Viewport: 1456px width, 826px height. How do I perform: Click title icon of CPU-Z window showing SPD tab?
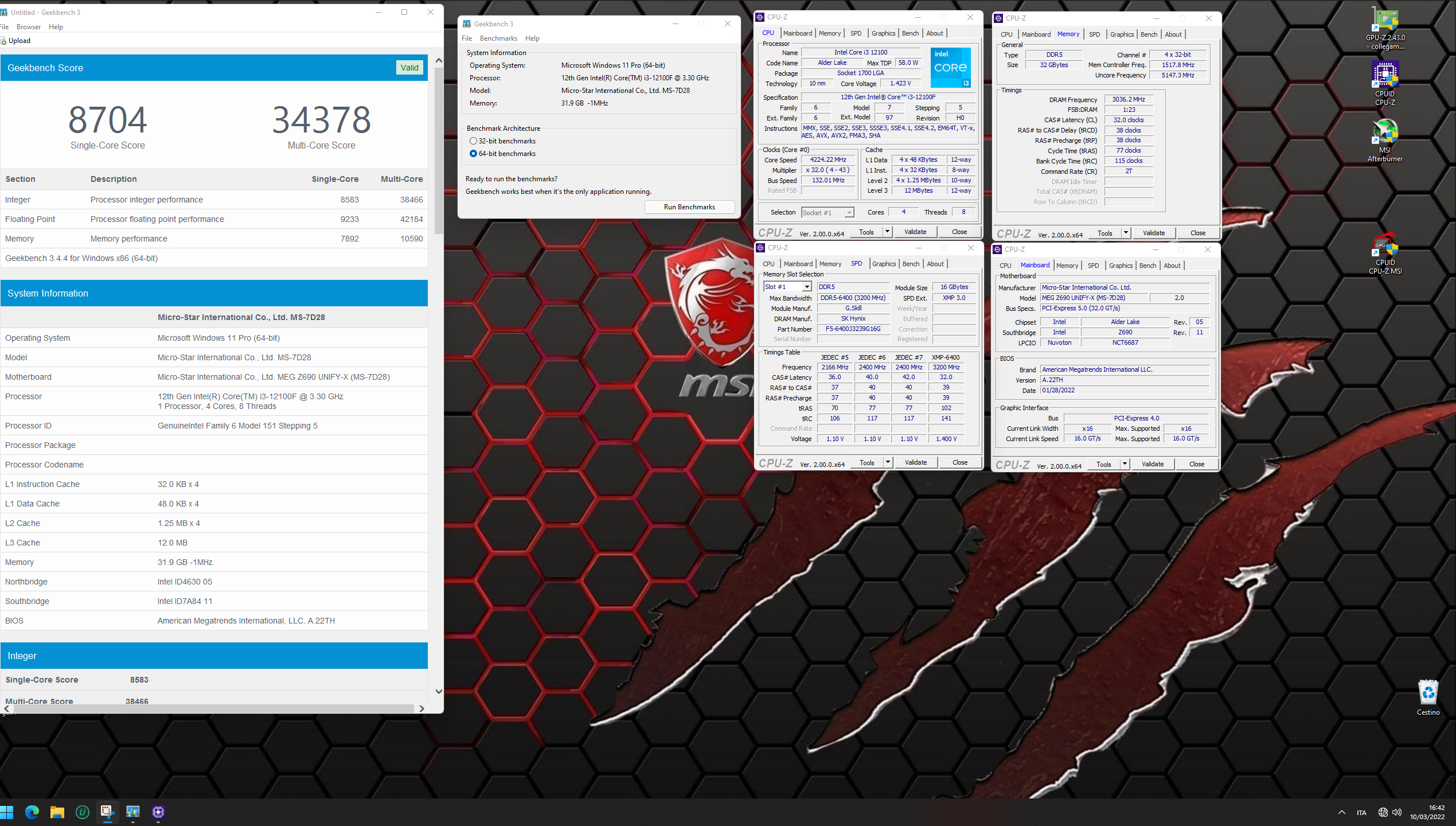[761, 248]
